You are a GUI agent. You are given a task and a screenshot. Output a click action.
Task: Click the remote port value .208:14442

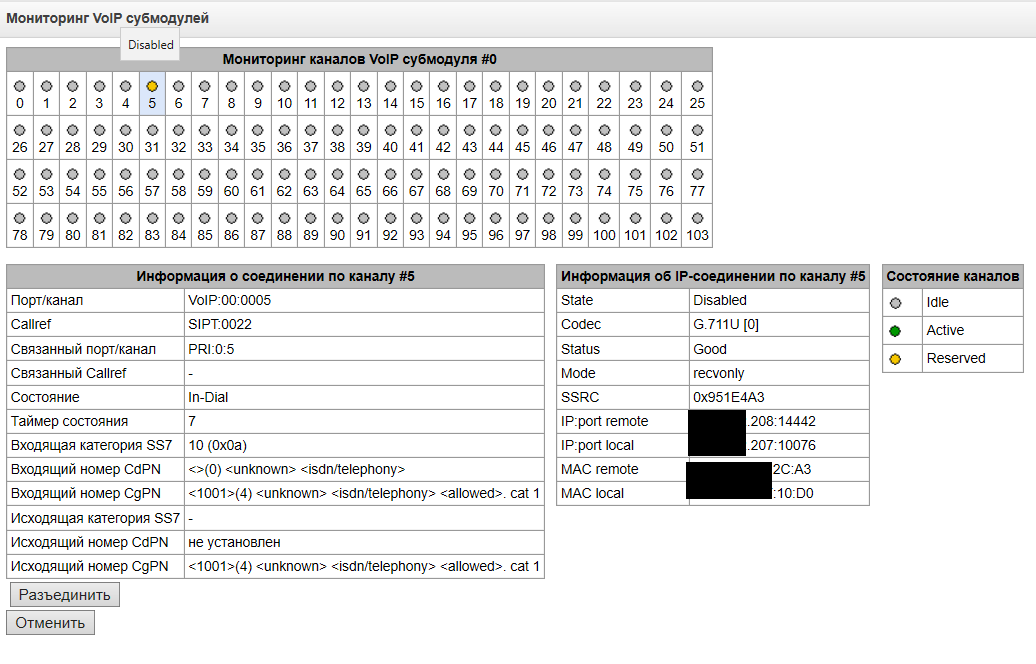click(x=782, y=422)
